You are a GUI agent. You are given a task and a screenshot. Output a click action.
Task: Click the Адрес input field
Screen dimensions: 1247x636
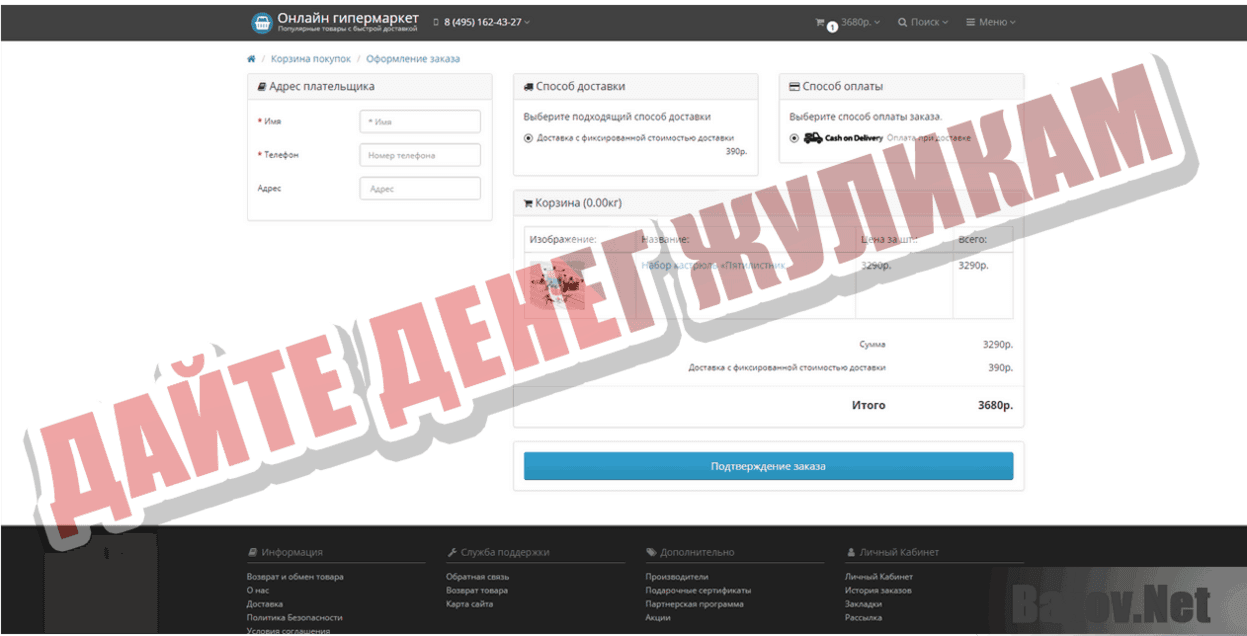tap(420, 188)
